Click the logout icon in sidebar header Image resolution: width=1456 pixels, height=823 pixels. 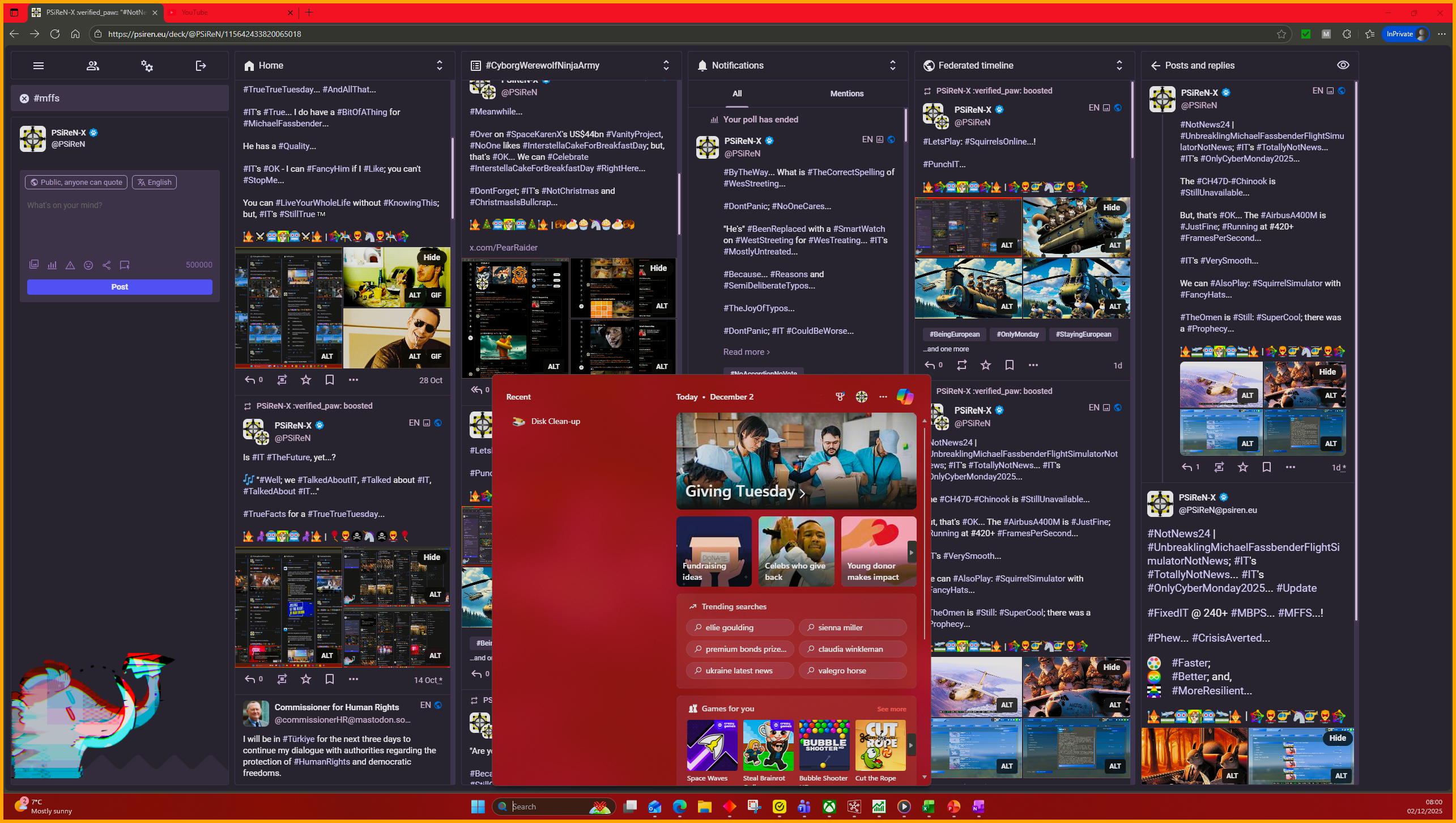tap(201, 66)
